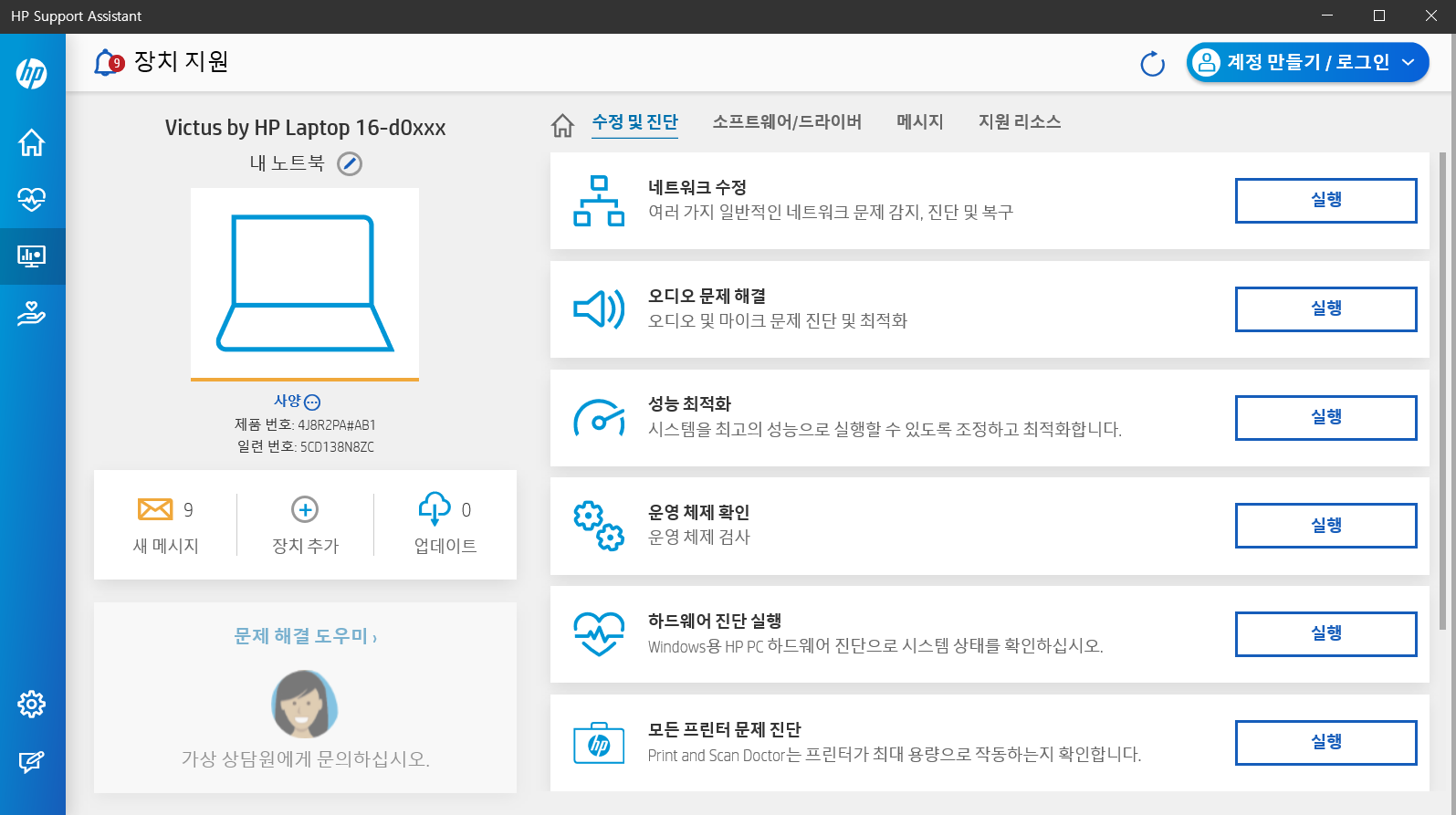Click the audio speaker icon
This screenshot has height=815, width=1456.
(599, 309)
